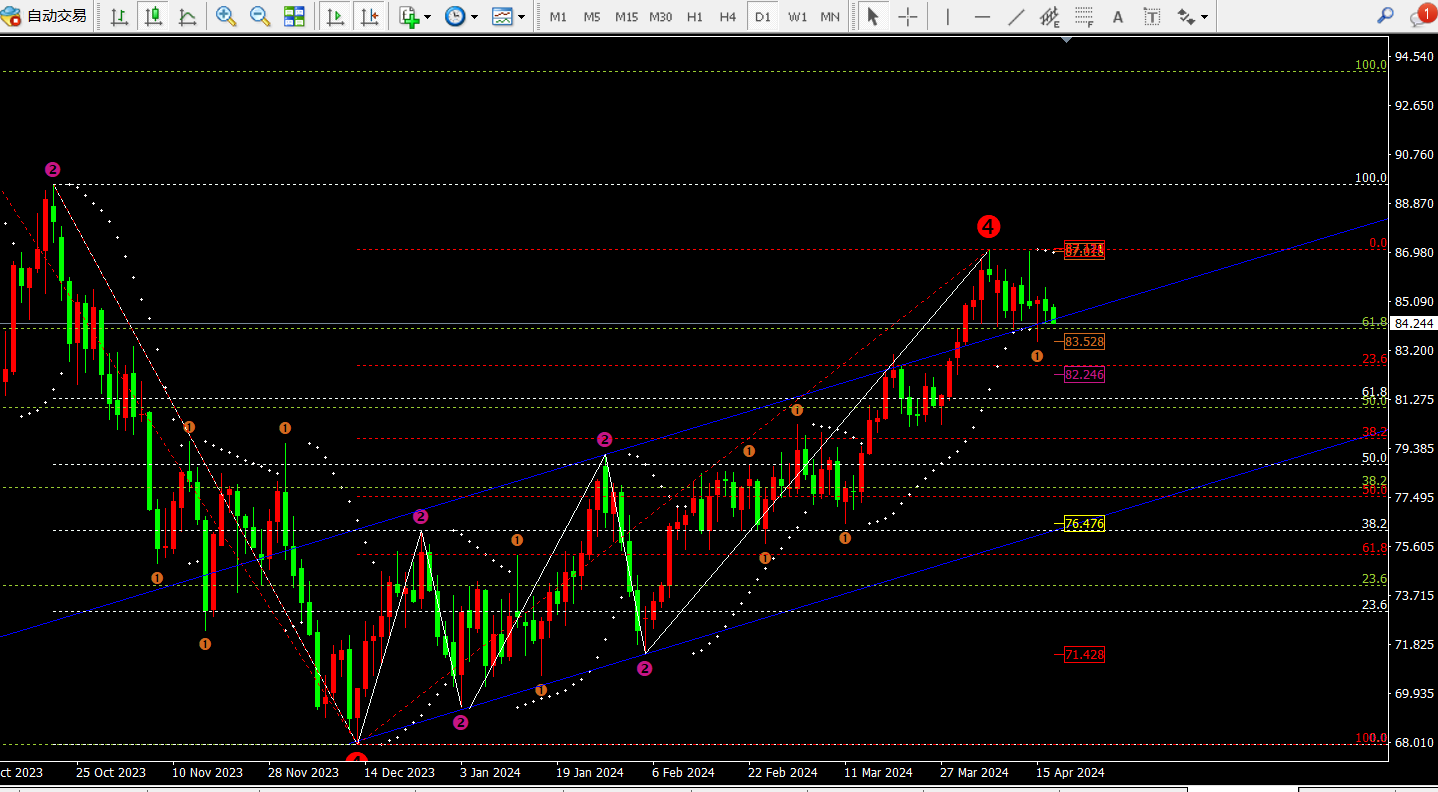Tile the chart windows
Screen dimensions: 1438x792
point(294,16)
